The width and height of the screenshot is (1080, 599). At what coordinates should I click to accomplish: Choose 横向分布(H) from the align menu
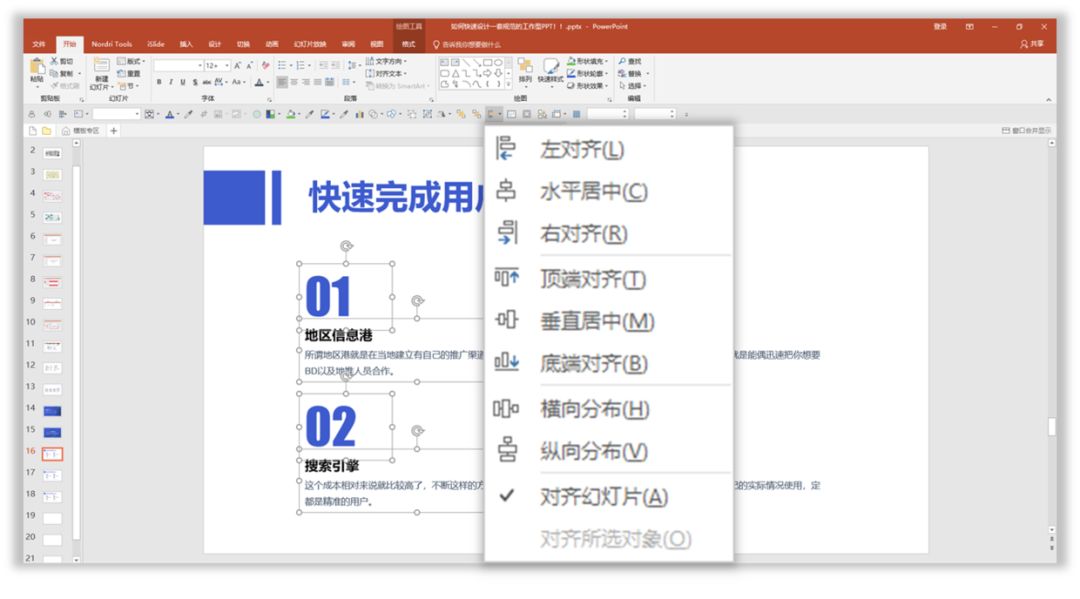(x=609, y=409)
